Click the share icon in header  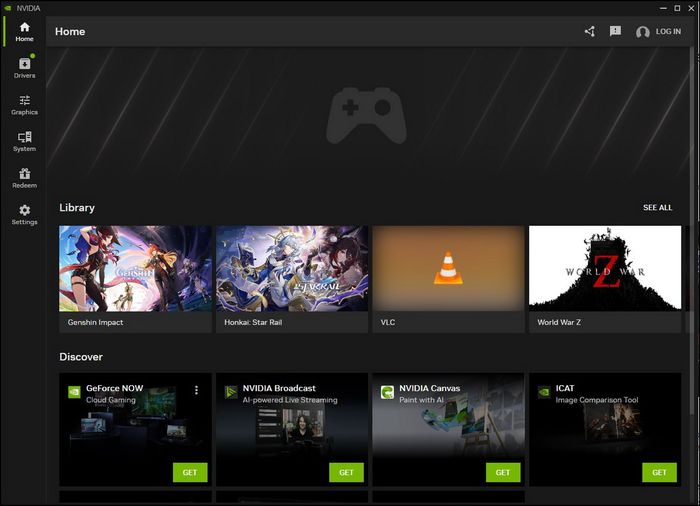pyautogui.click(x=590, y=31)
